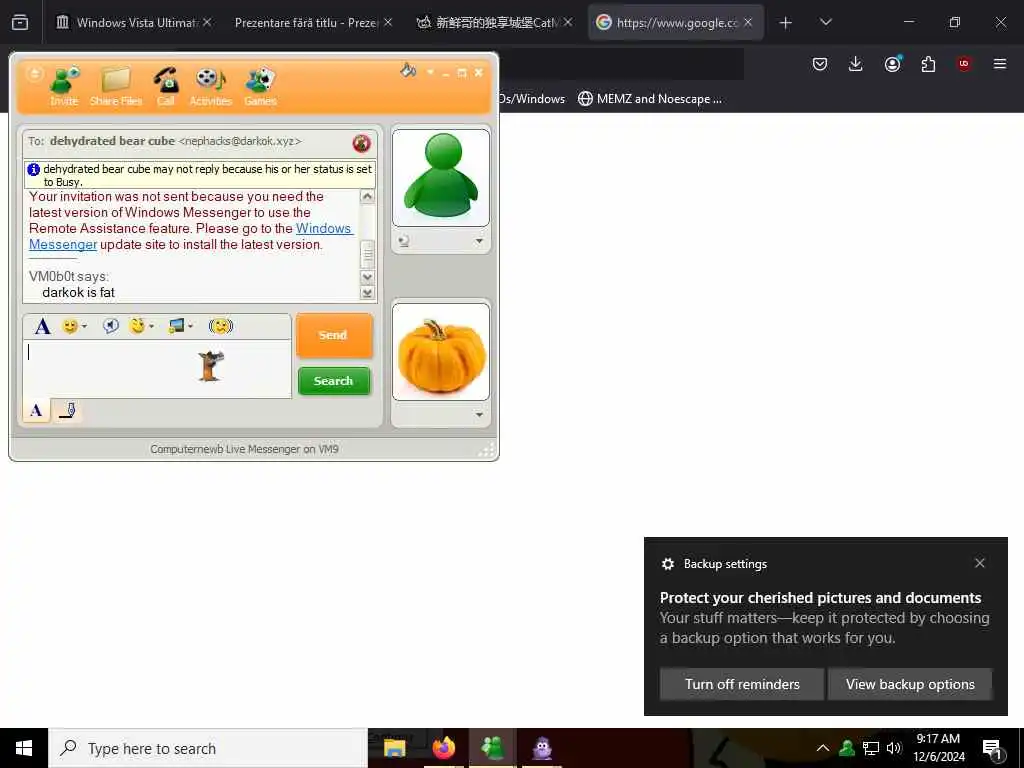
Task: Open the list all tabs chevron
Action: click(x=825, y=22)
